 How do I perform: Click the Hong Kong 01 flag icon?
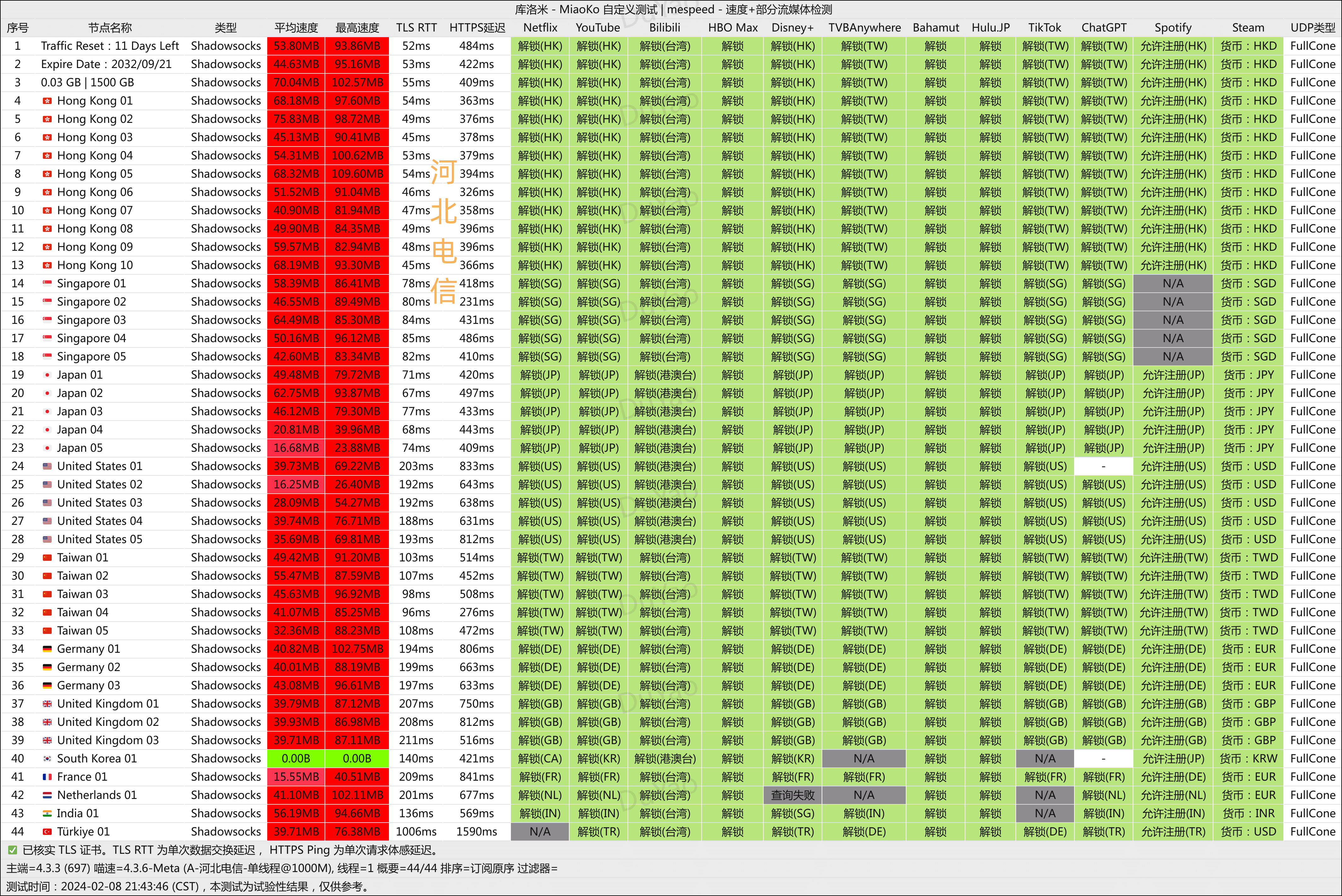click(48, 101)
